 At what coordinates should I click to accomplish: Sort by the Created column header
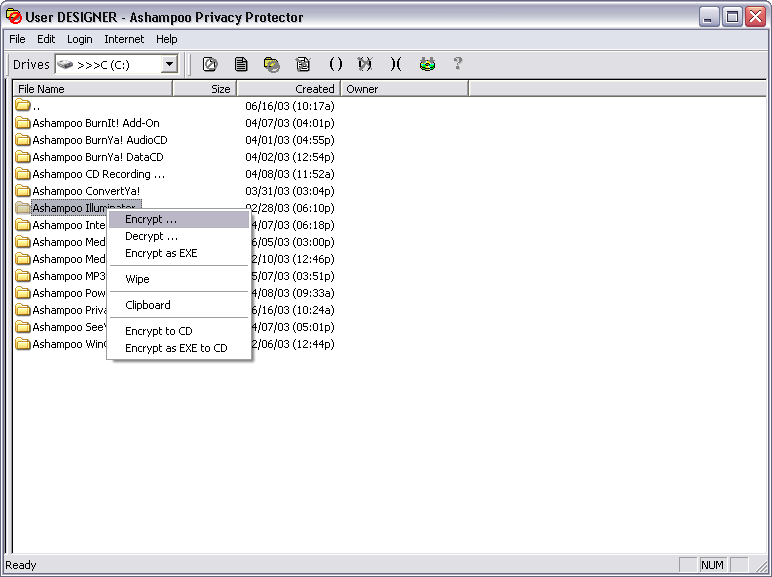click(289, 89)
